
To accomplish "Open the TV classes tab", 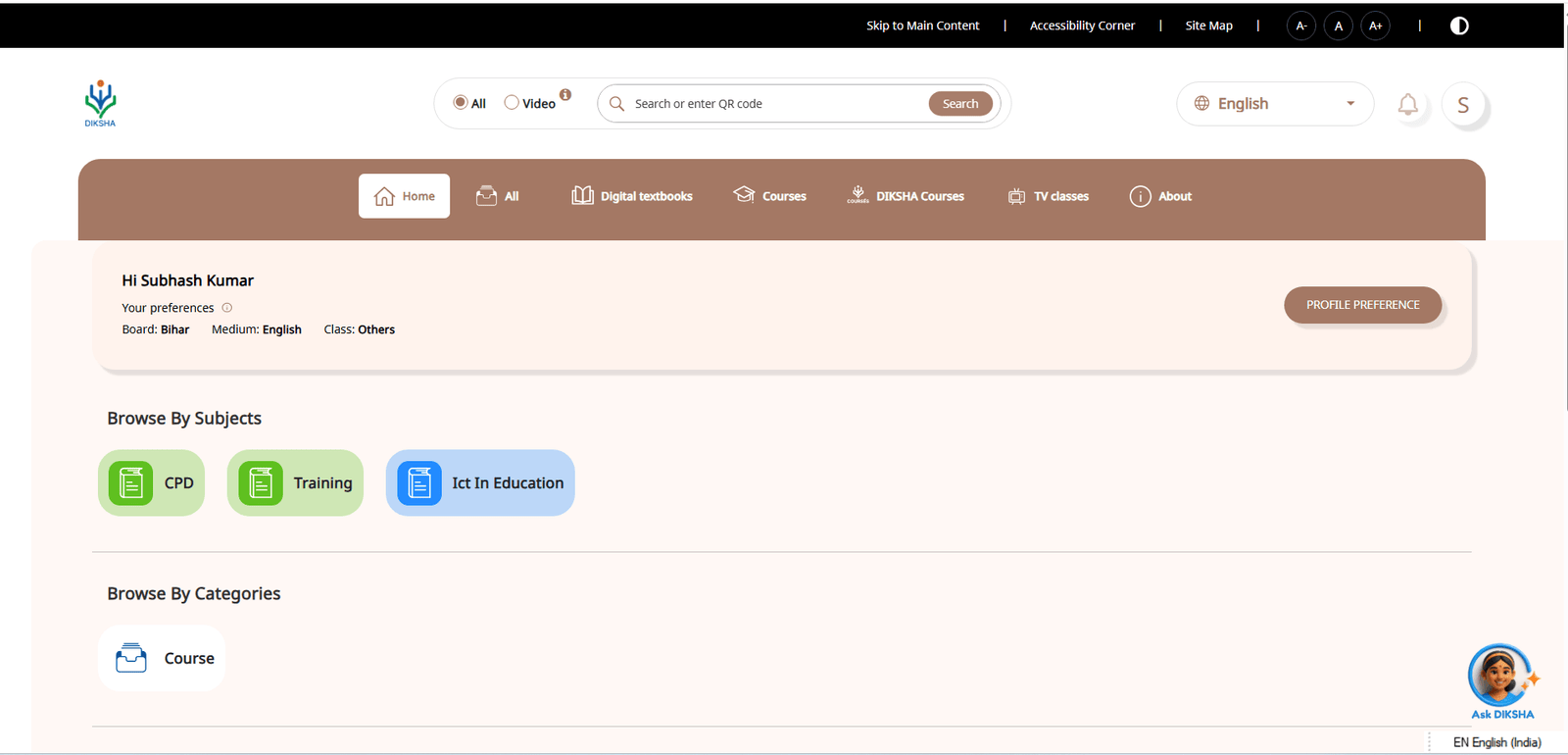I will (1049, 196).
